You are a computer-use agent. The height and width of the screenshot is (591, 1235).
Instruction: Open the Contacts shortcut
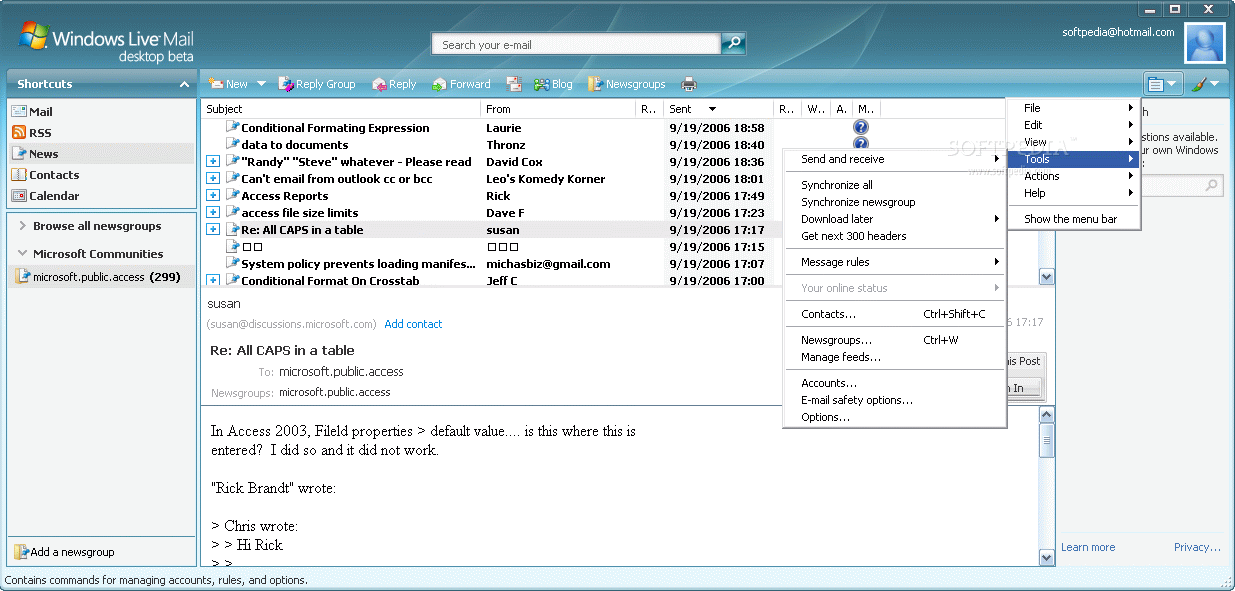coord(45,175)
